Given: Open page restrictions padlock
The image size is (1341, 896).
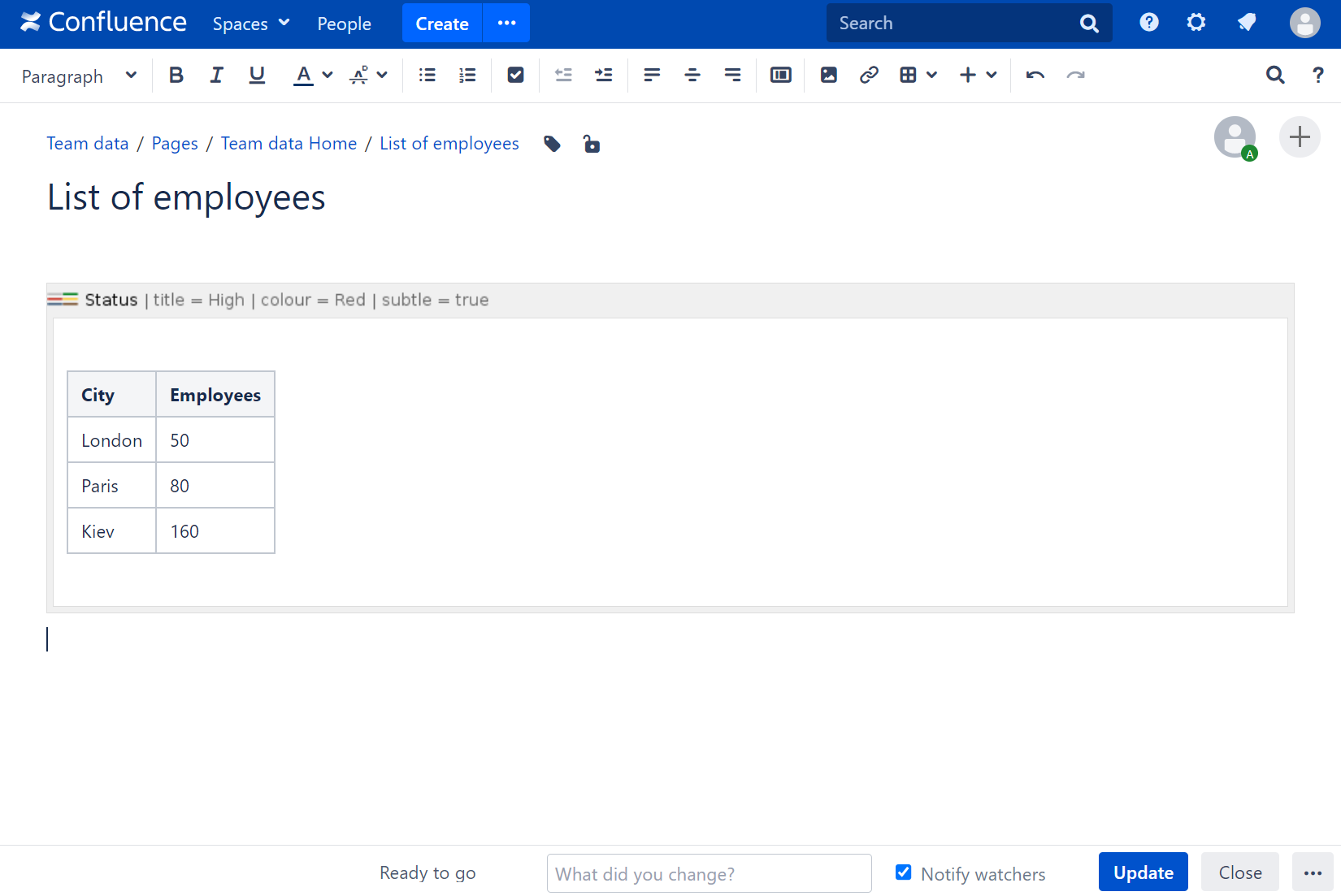Looking at the screenshot, I should point(592,145).
